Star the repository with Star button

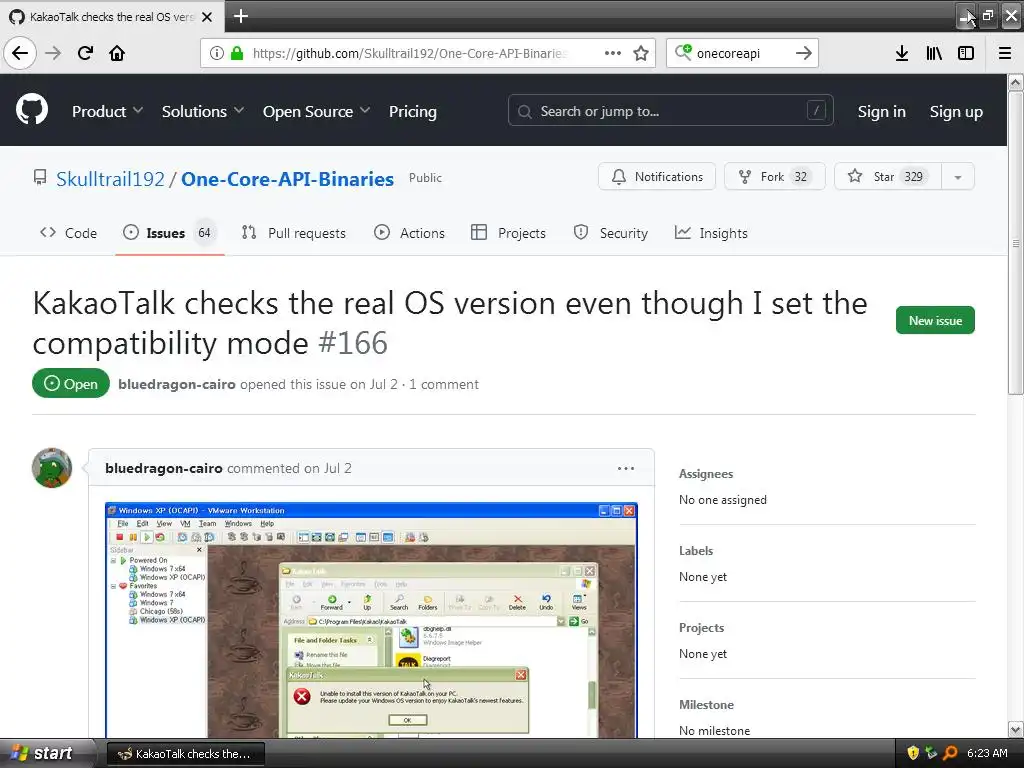888,176
